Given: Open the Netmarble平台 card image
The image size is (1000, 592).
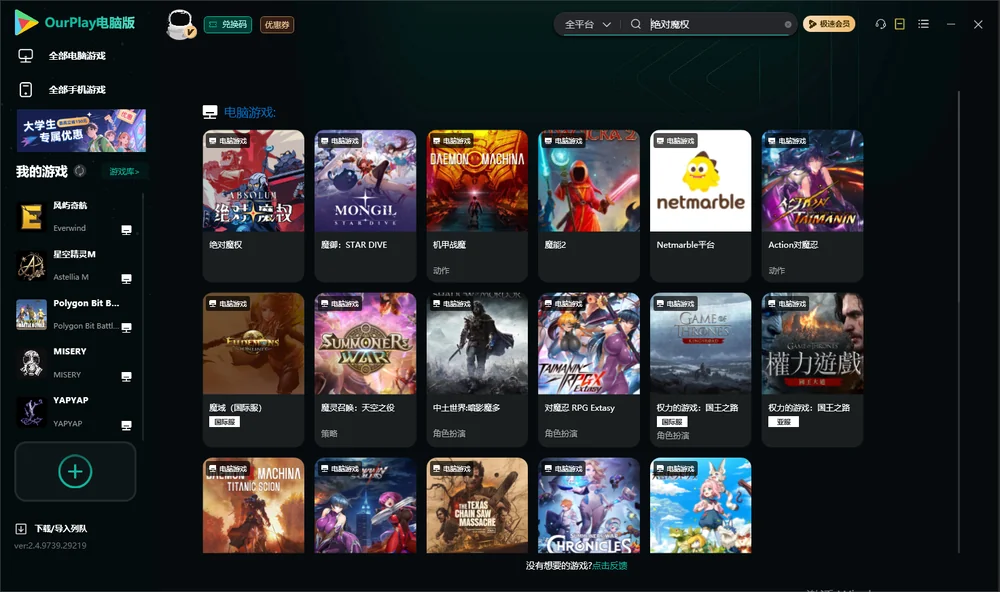Looking at the screenshot, I should (x=701, y=181).
